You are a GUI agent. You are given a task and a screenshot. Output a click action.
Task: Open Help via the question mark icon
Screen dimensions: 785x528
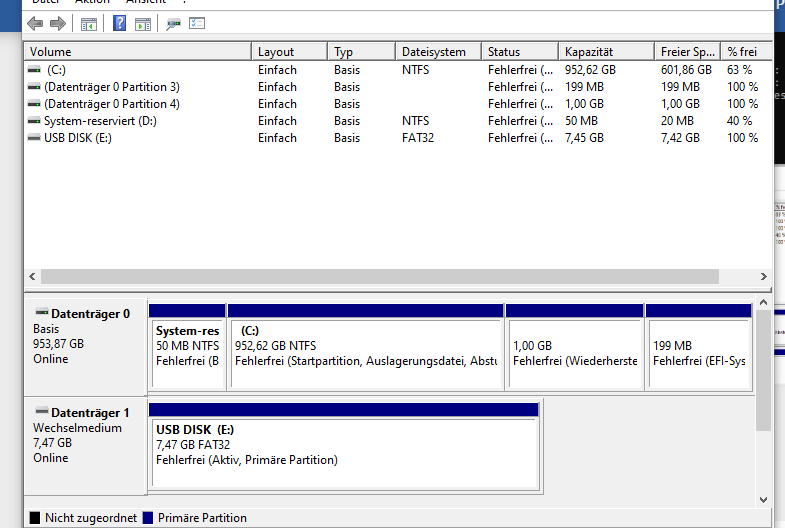click(x=120, y=23)
